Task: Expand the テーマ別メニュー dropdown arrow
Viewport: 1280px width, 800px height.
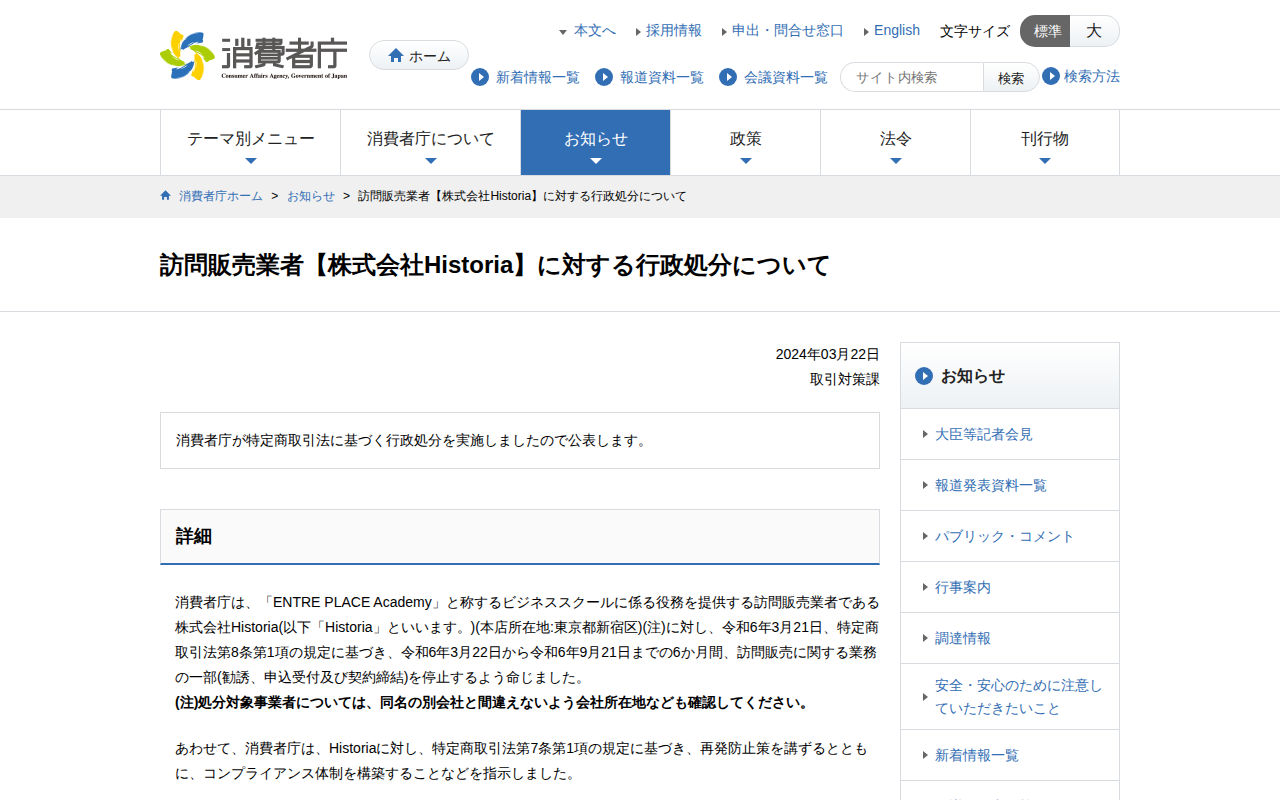Action: tap(251, 161)
